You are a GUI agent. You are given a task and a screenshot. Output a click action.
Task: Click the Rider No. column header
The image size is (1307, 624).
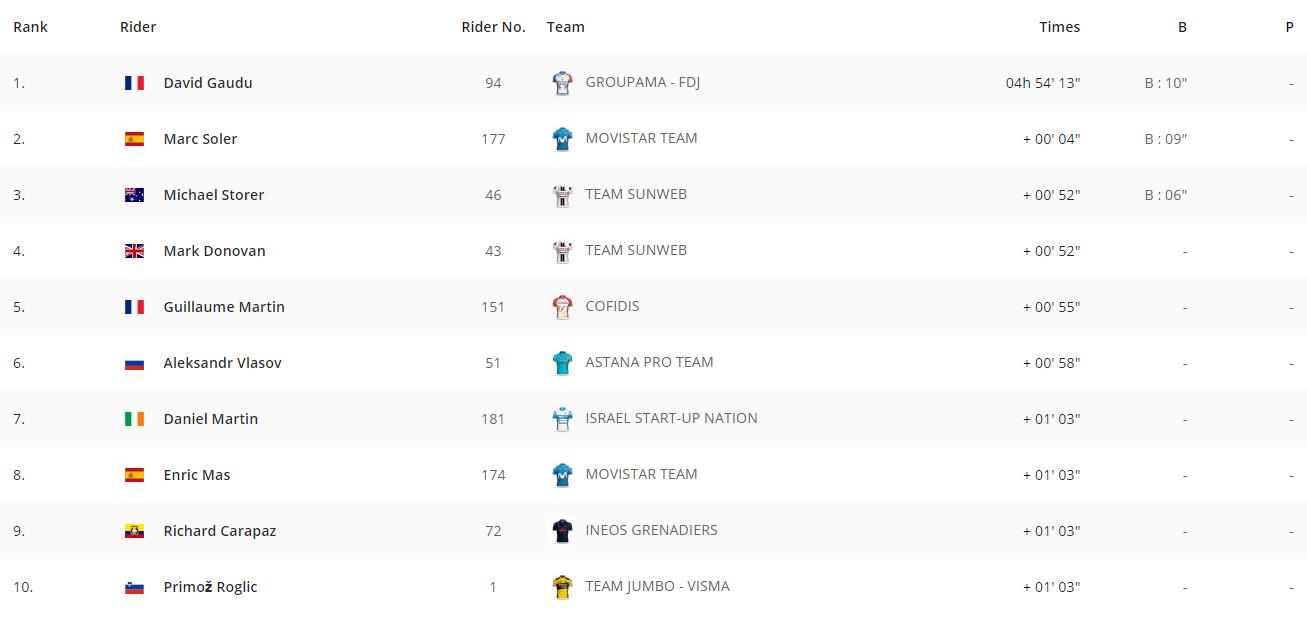[493, 27]
